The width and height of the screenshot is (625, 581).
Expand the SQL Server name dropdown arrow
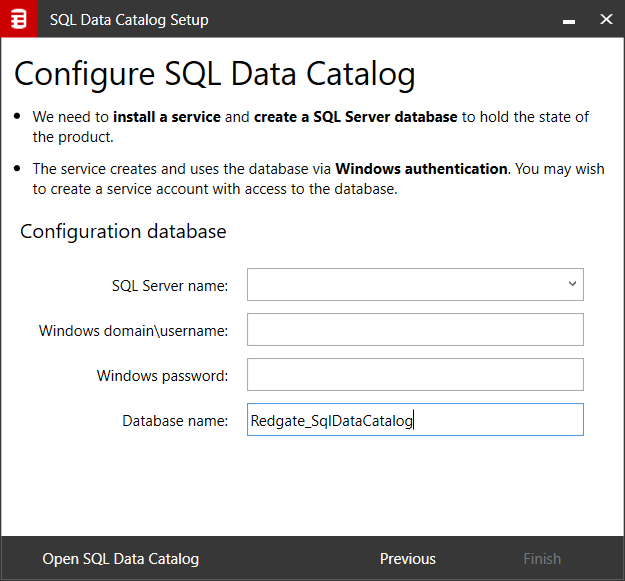(x=572, y=284)
